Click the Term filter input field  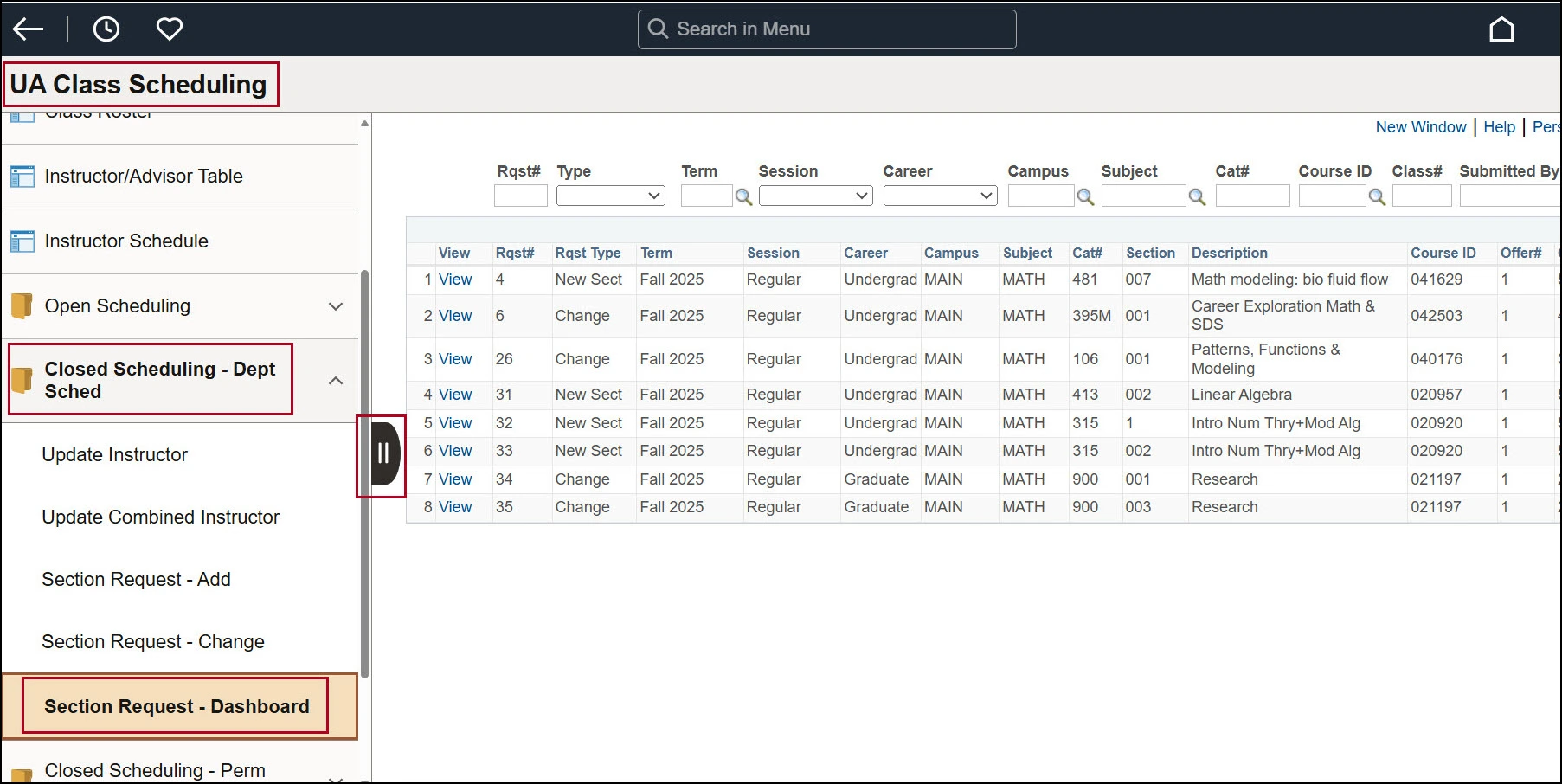(x=706, y=196)
